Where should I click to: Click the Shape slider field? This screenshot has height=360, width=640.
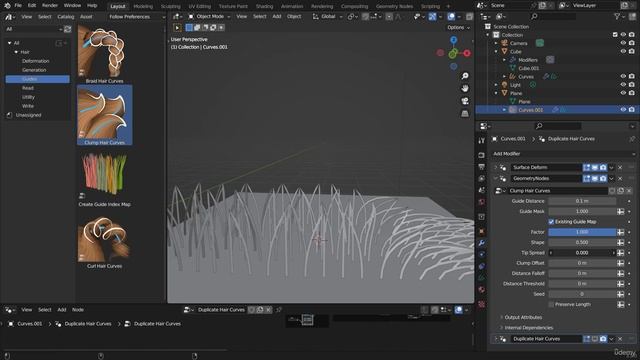tap(582, 242)
